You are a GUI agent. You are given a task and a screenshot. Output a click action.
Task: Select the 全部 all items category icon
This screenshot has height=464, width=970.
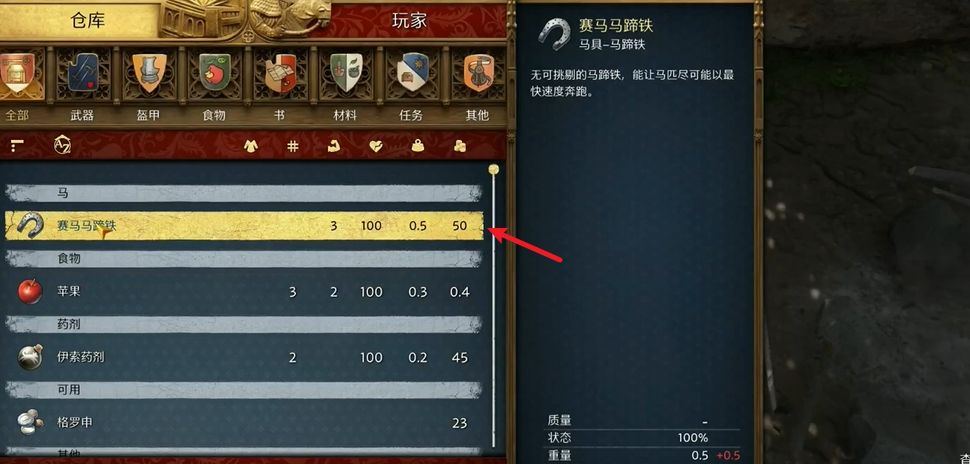19,74
